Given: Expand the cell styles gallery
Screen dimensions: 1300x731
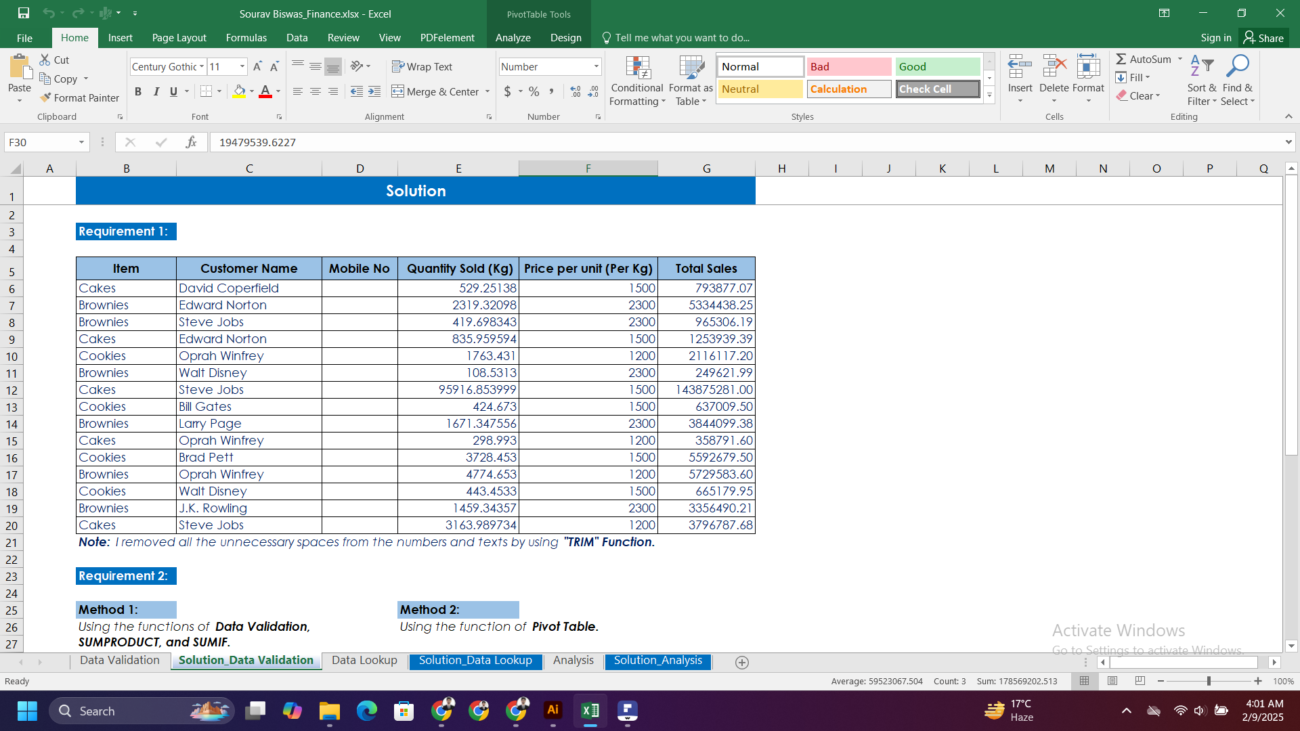Looking at the screenshot, I should coord(989,96).
